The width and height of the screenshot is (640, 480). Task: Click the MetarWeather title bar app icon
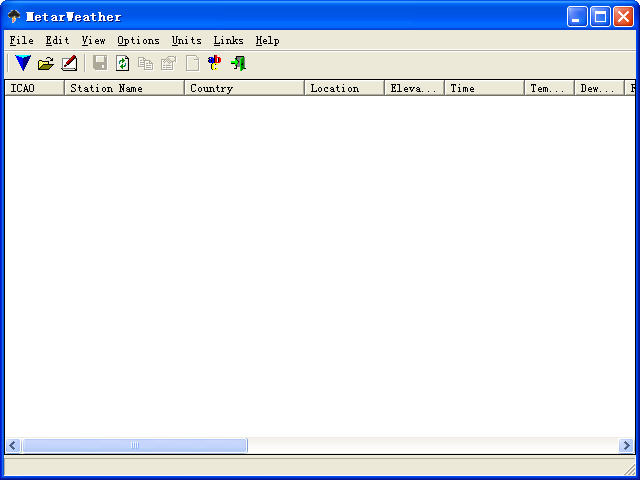(14, 16)
